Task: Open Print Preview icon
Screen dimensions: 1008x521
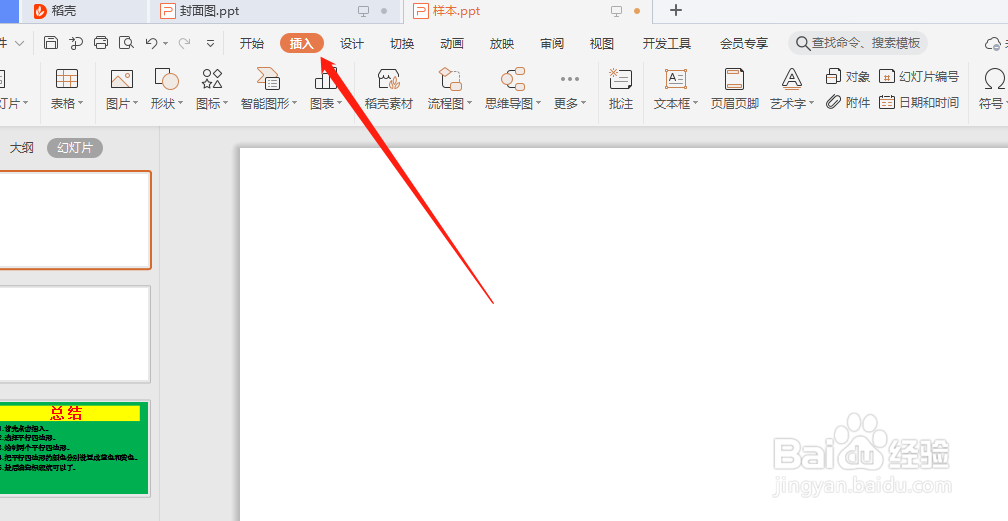Action: click(127, 43)
